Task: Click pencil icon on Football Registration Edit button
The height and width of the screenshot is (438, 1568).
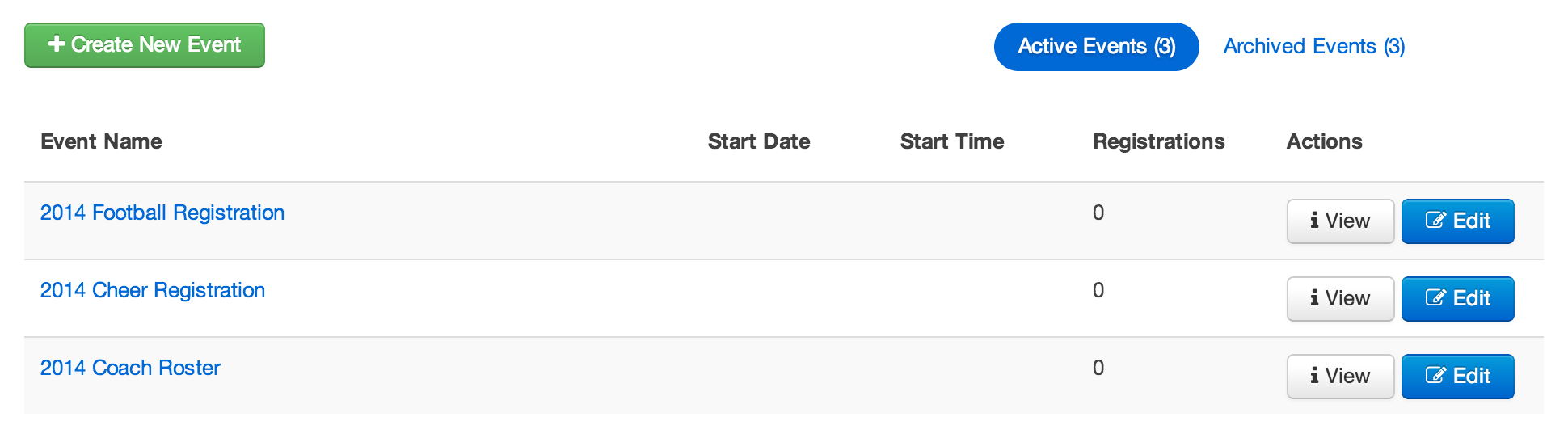Action: pos(1435,220)
